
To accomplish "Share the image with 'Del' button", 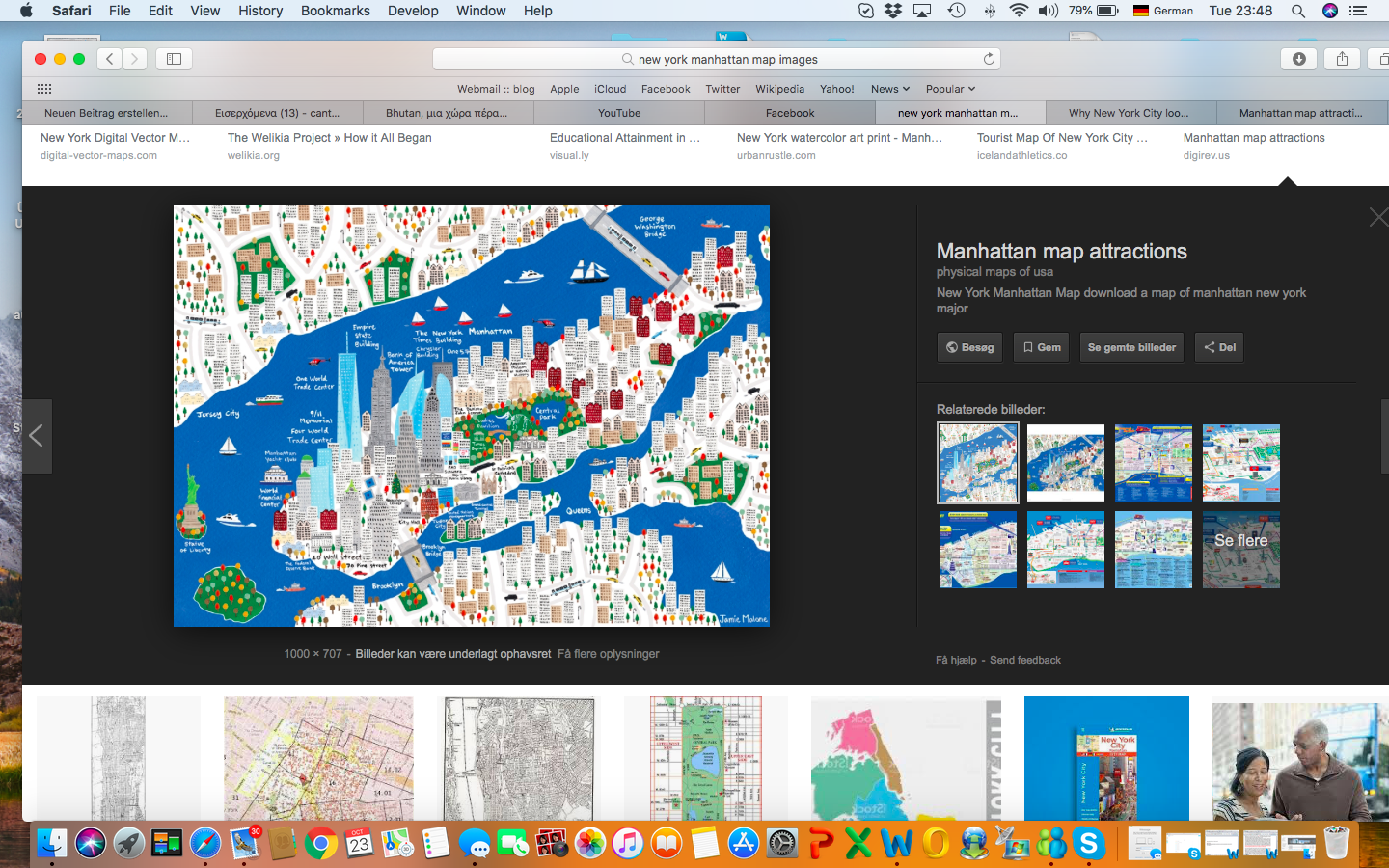I will [x=1219, y=347].
